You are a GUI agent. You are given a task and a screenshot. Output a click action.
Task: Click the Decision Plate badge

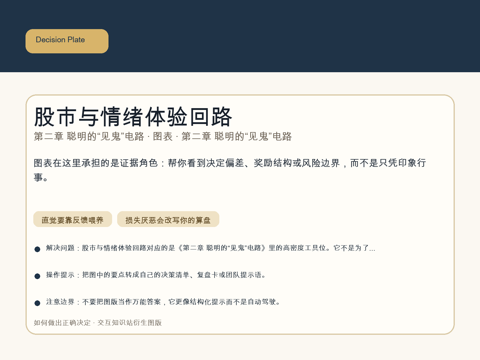67,41
